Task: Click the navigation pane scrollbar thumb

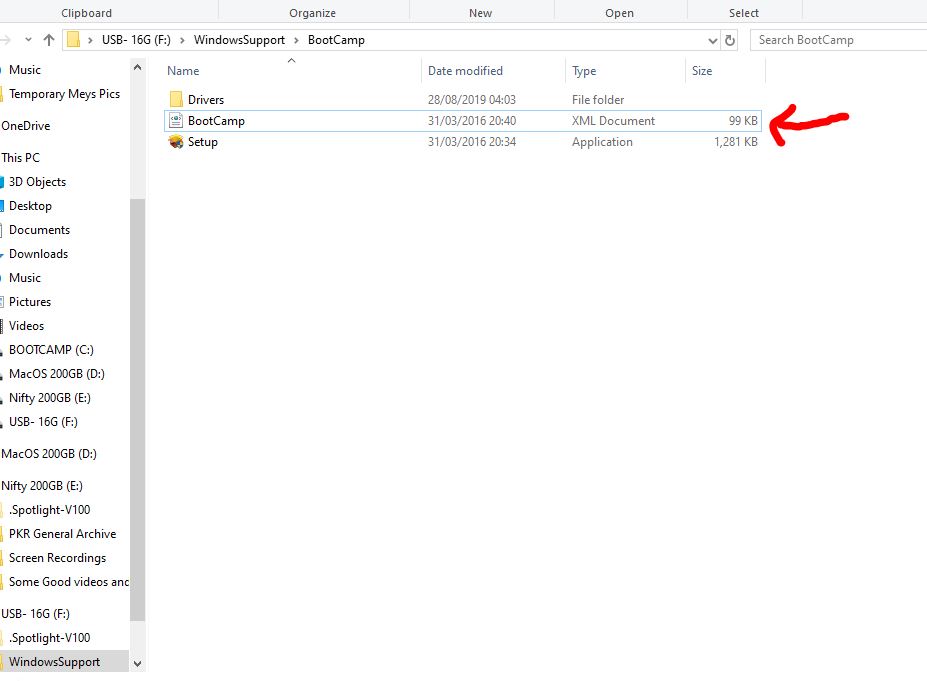Action: pyautogui.click(x=137, y=410)
